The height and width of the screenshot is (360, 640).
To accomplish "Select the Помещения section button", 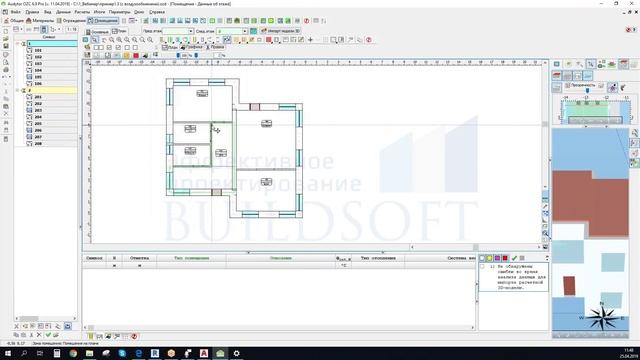I will pyautogui.click(x=103, y=20).
